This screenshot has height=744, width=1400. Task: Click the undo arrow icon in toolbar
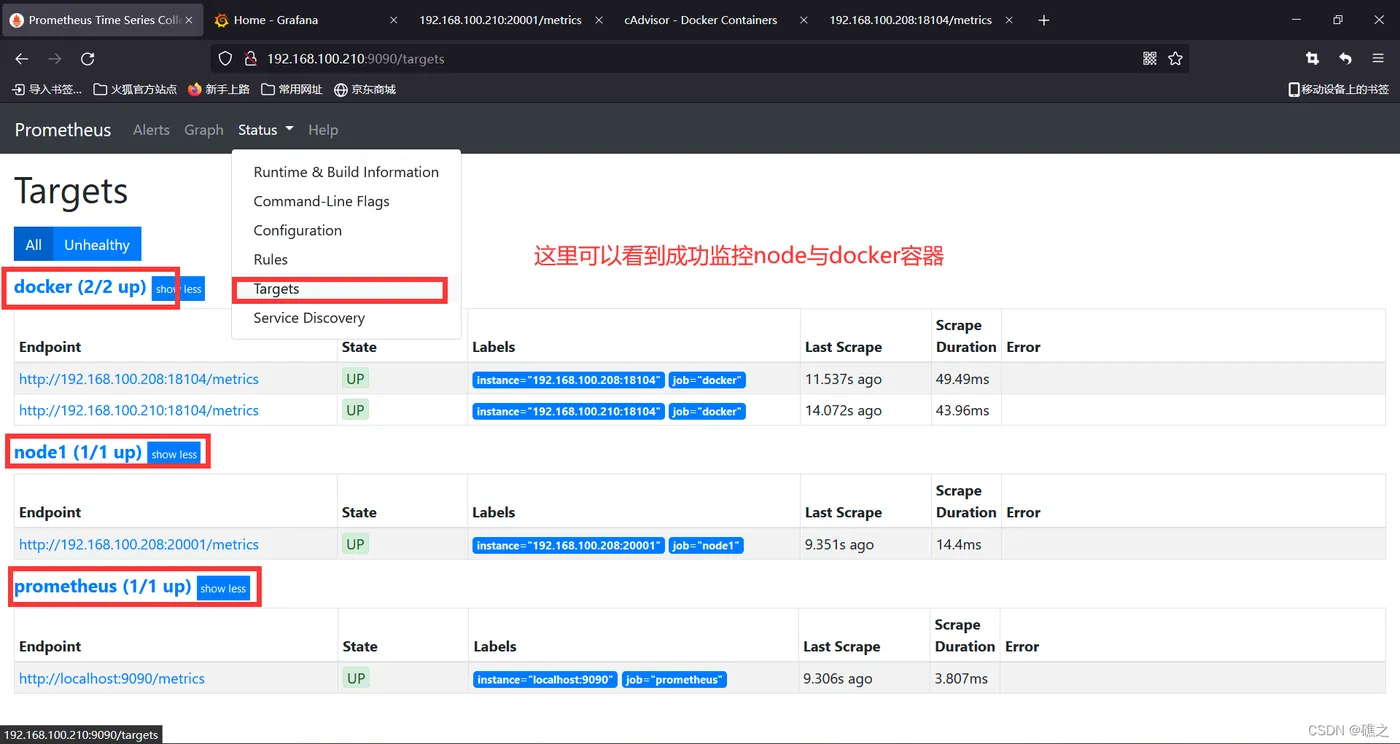[x=1345, y=59]
